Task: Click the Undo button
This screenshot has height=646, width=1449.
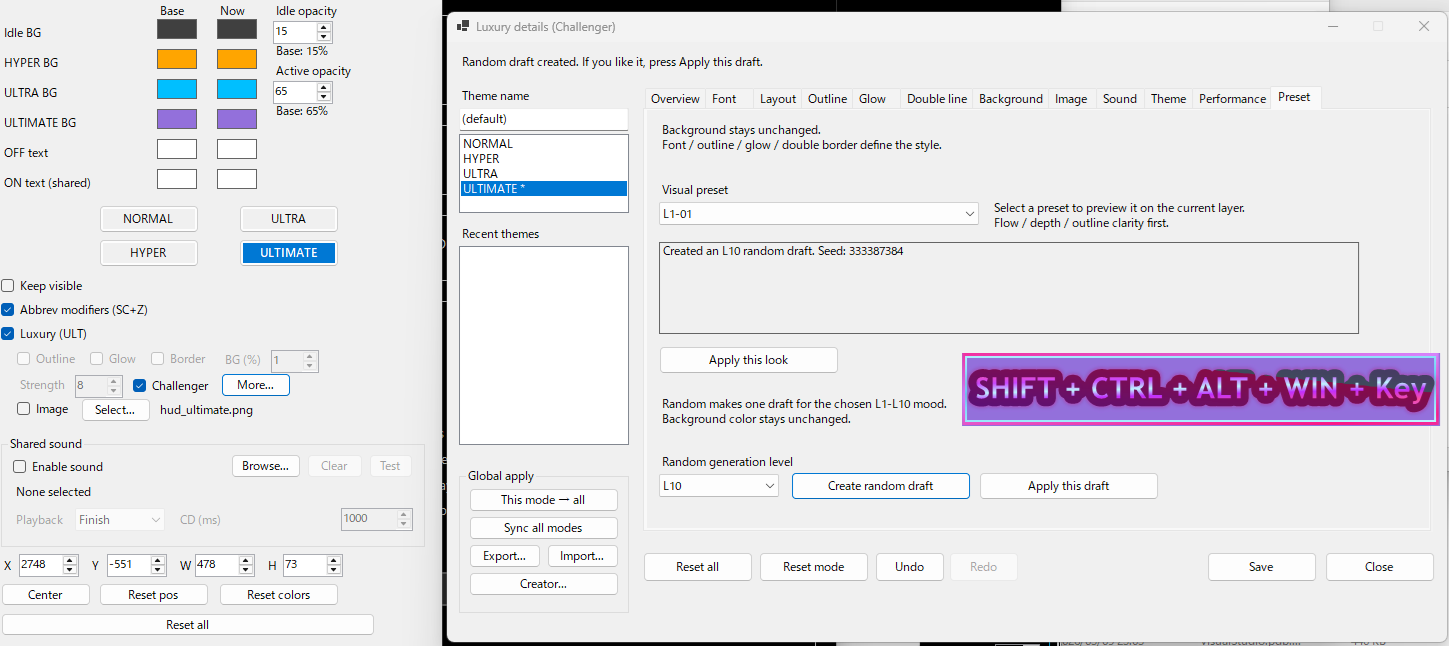Action: pos(909,567)
